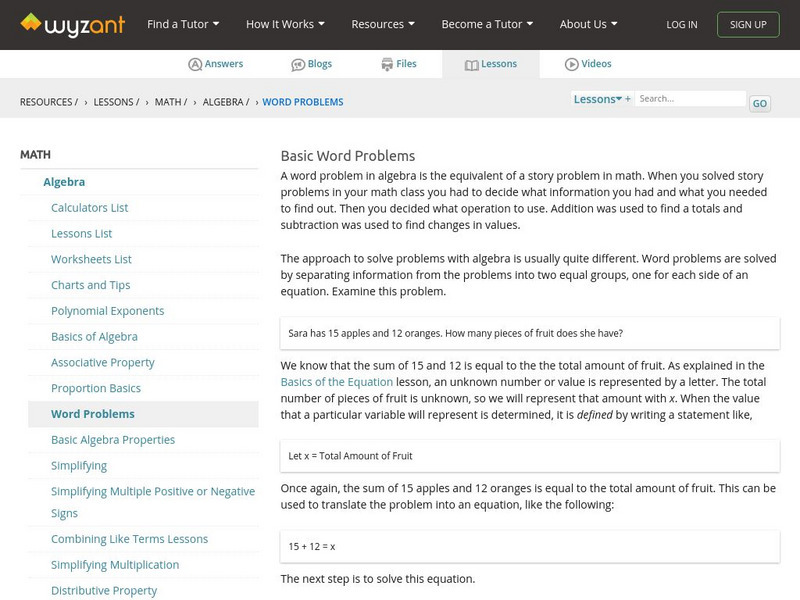The image size is (800, 600).
Task: Expand the Become a Tutor dropdown
Action: pos(487,24)
